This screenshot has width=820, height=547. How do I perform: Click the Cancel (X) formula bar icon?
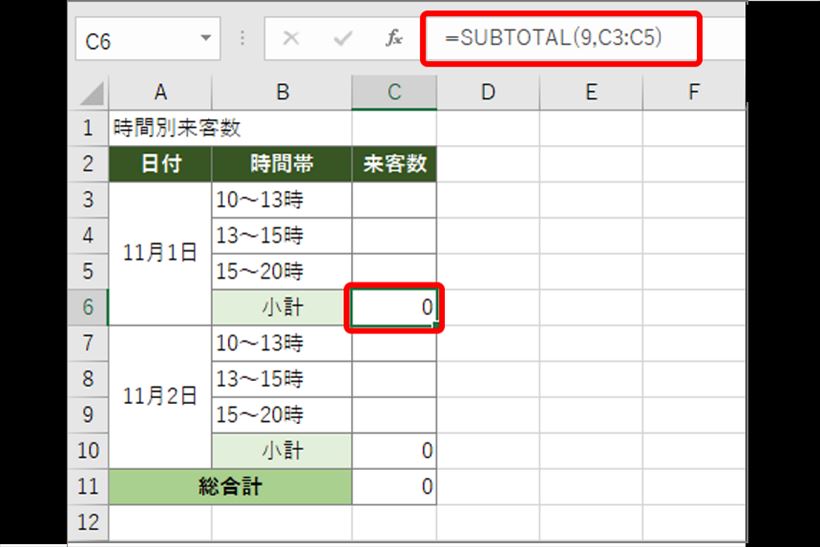291,38
